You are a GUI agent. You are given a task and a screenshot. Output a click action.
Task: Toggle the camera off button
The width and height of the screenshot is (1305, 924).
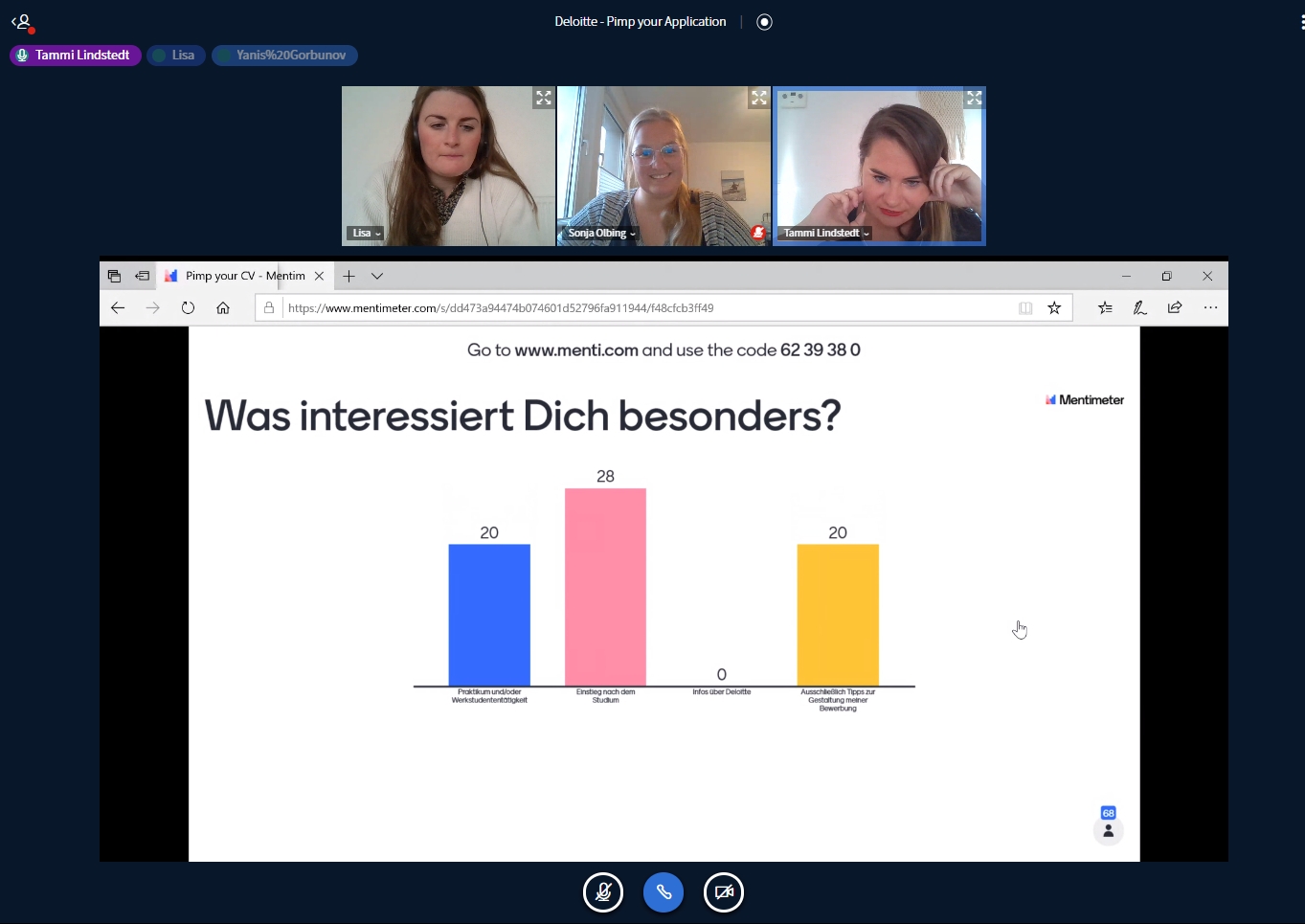click(724, 892)
